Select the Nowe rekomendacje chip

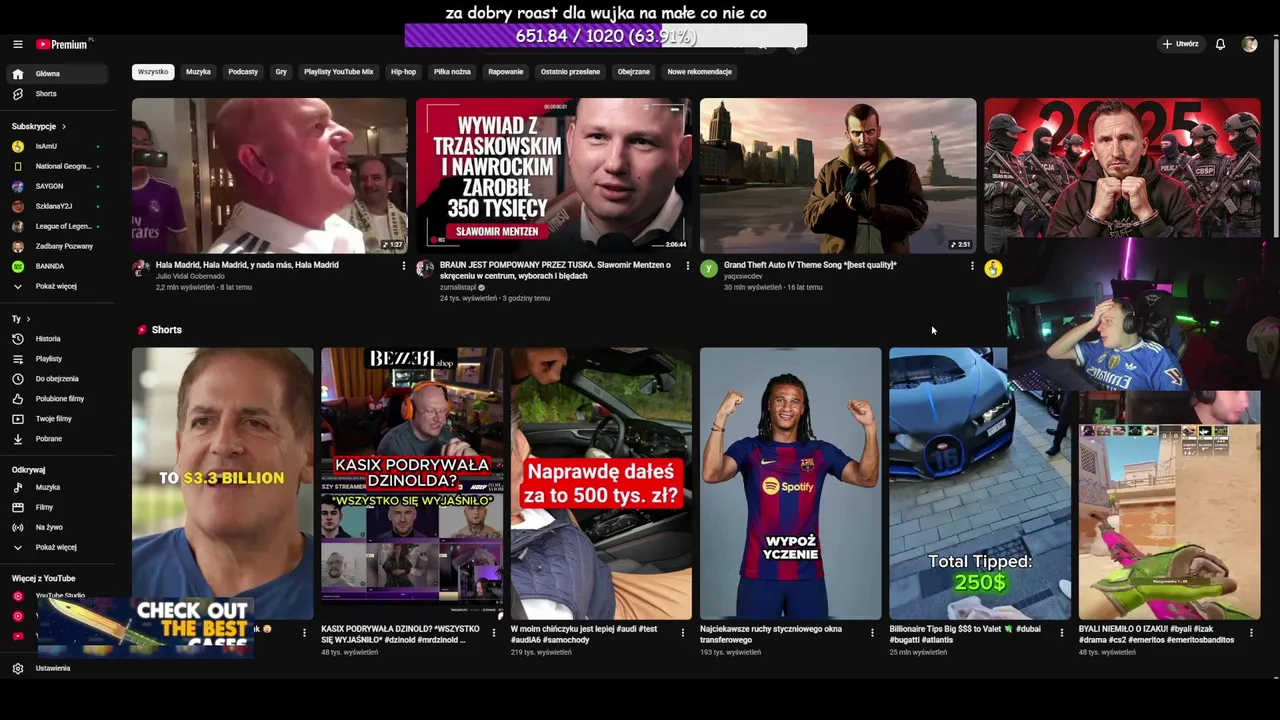[x=700, y=72]
